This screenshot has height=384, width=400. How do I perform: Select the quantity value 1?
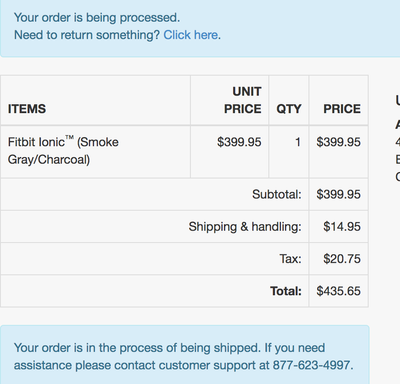(298, 142)
